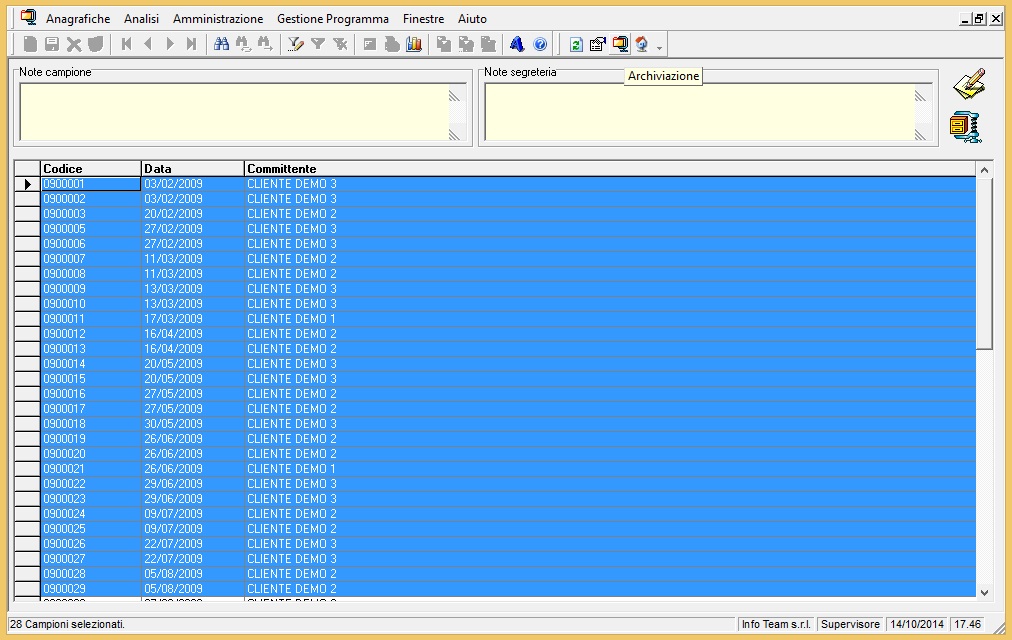Open the Anagrafiche menu
The height and width of the screenshot is (640, 1012).
pyautogui.click(x=78, y=19)
